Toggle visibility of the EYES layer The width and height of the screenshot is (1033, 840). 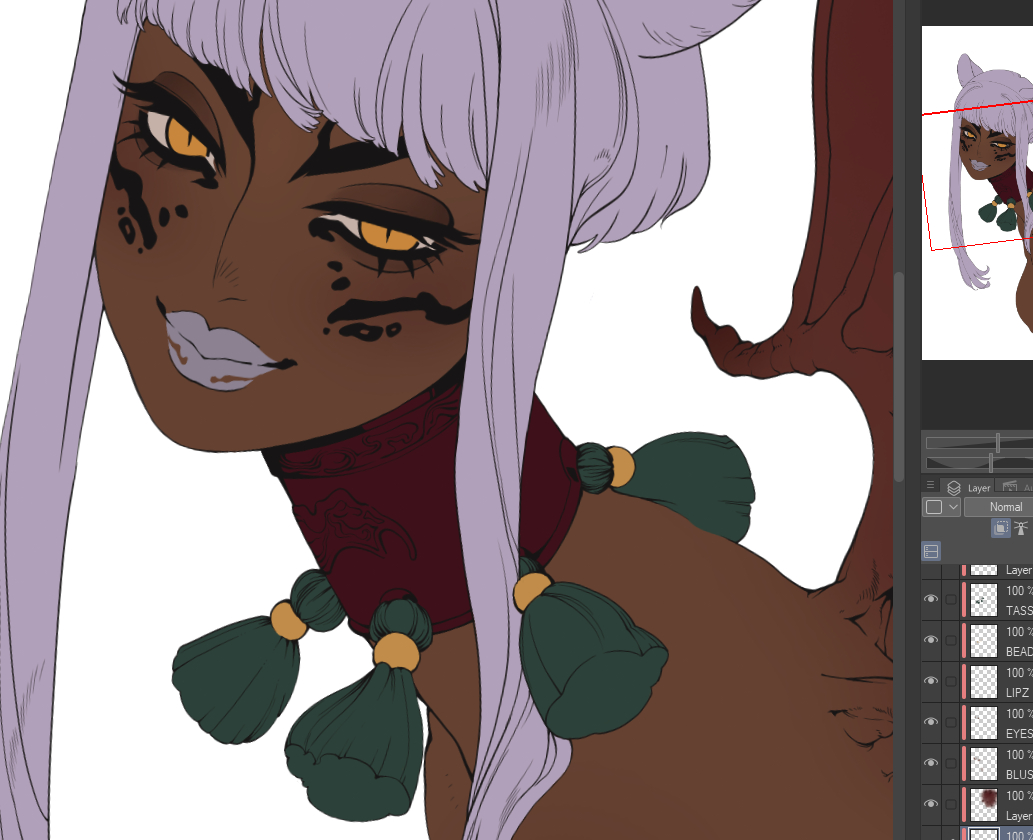tap(931, 722)
